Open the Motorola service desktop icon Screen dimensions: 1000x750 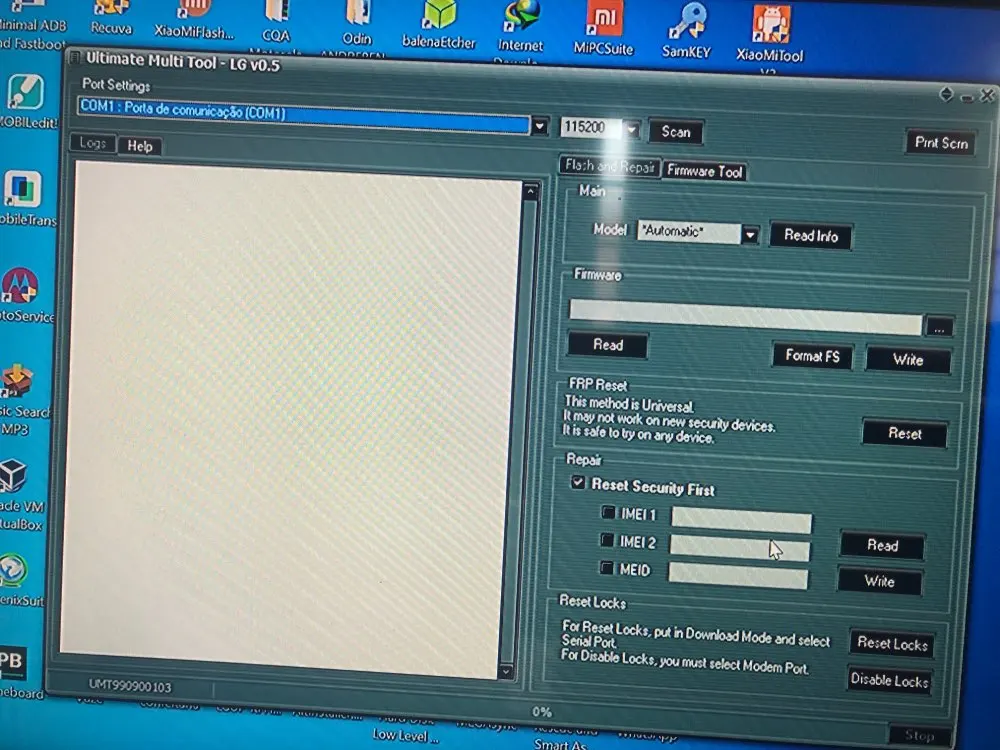(x=22, y=295)
